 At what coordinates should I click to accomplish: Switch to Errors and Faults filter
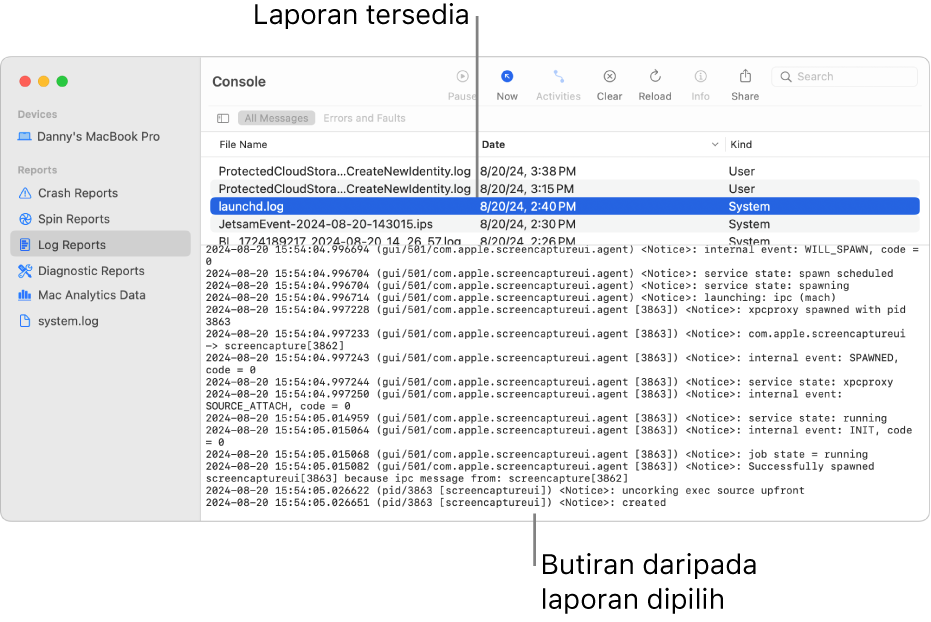click(365, 118)
